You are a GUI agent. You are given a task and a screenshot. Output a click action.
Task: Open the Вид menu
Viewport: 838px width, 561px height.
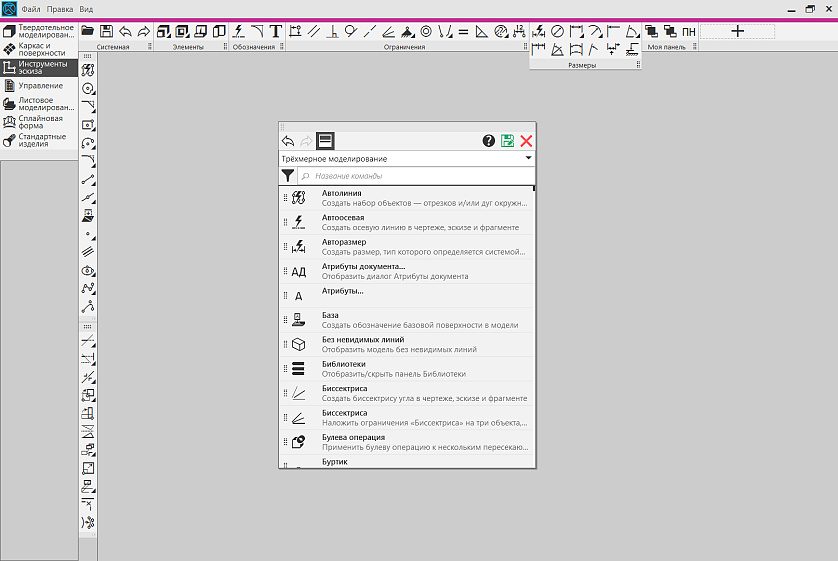click(86, 9)
